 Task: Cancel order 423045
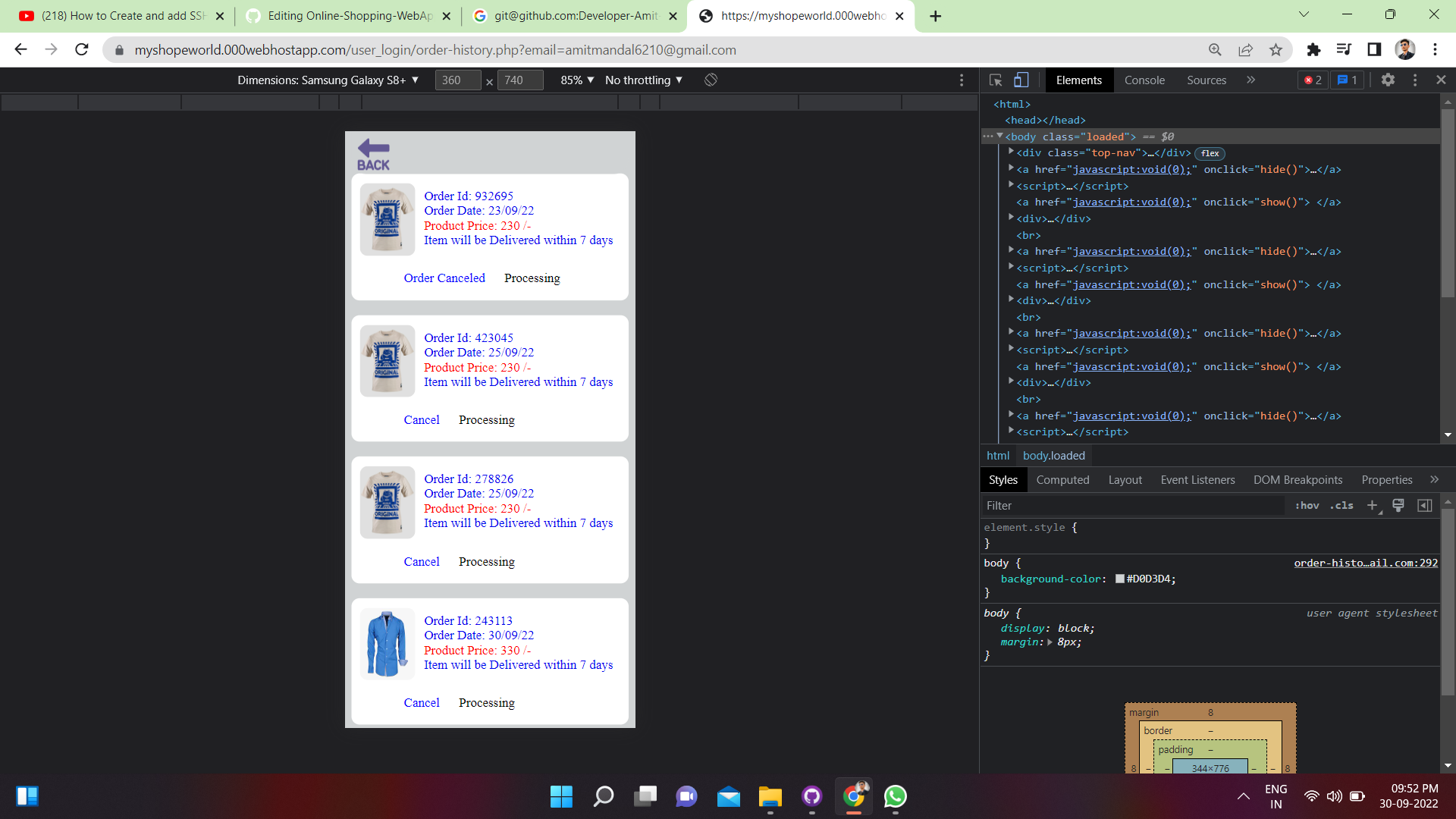[x=422, y=419]
